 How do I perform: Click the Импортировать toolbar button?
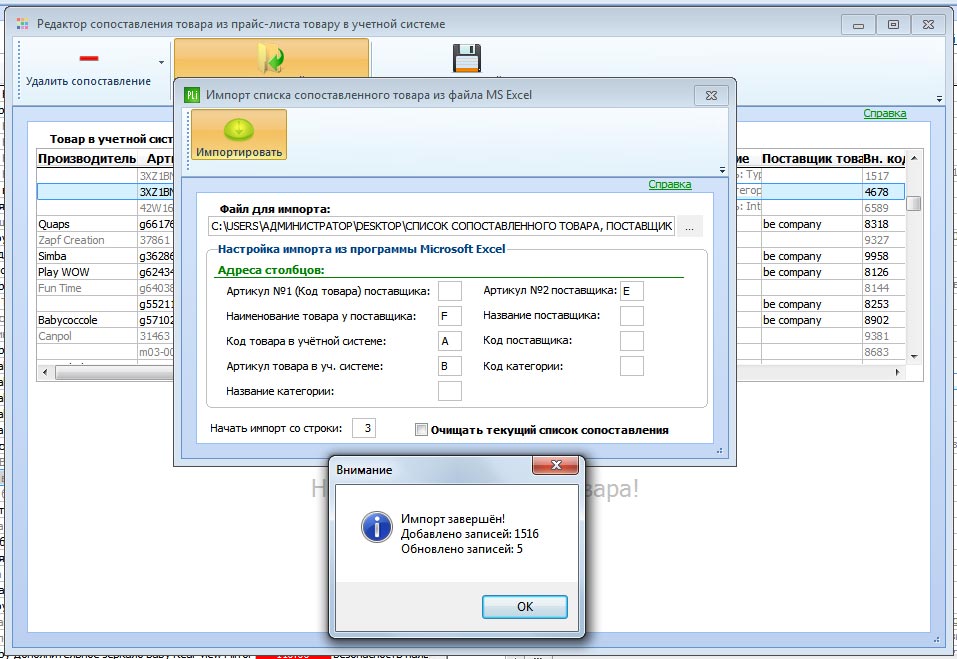click(239, 135)
